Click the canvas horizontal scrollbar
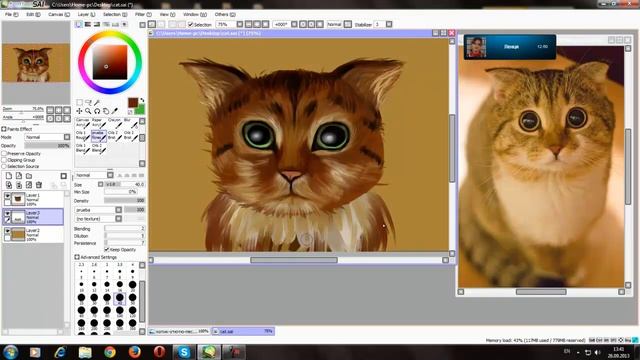640x360 pixels. (x=294, y=260)
